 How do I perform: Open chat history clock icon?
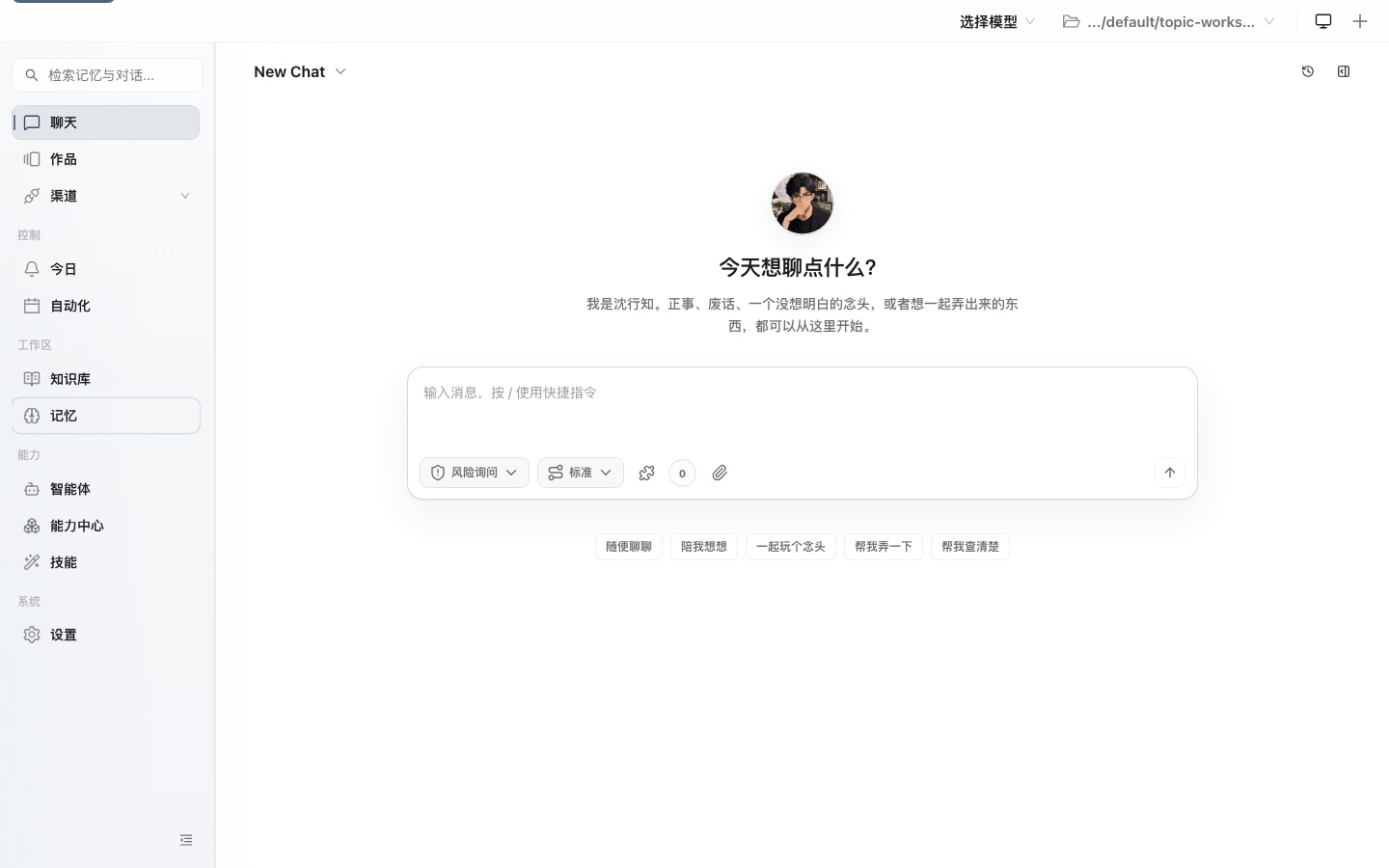point(1308,71)
